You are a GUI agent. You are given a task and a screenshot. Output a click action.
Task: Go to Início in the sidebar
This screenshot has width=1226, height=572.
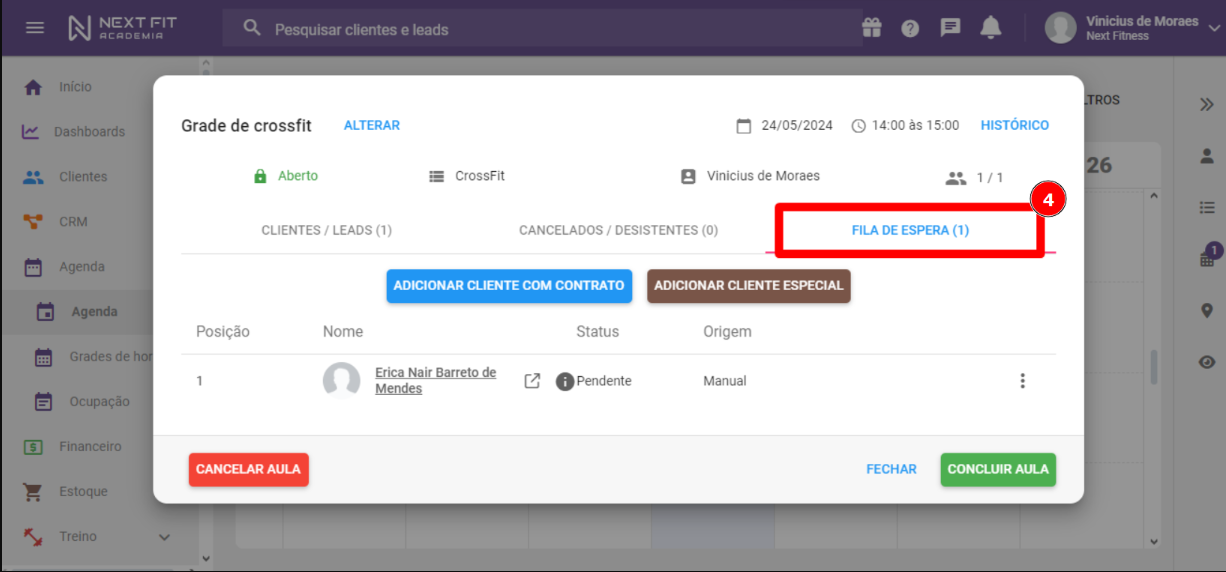coord(75,87)
